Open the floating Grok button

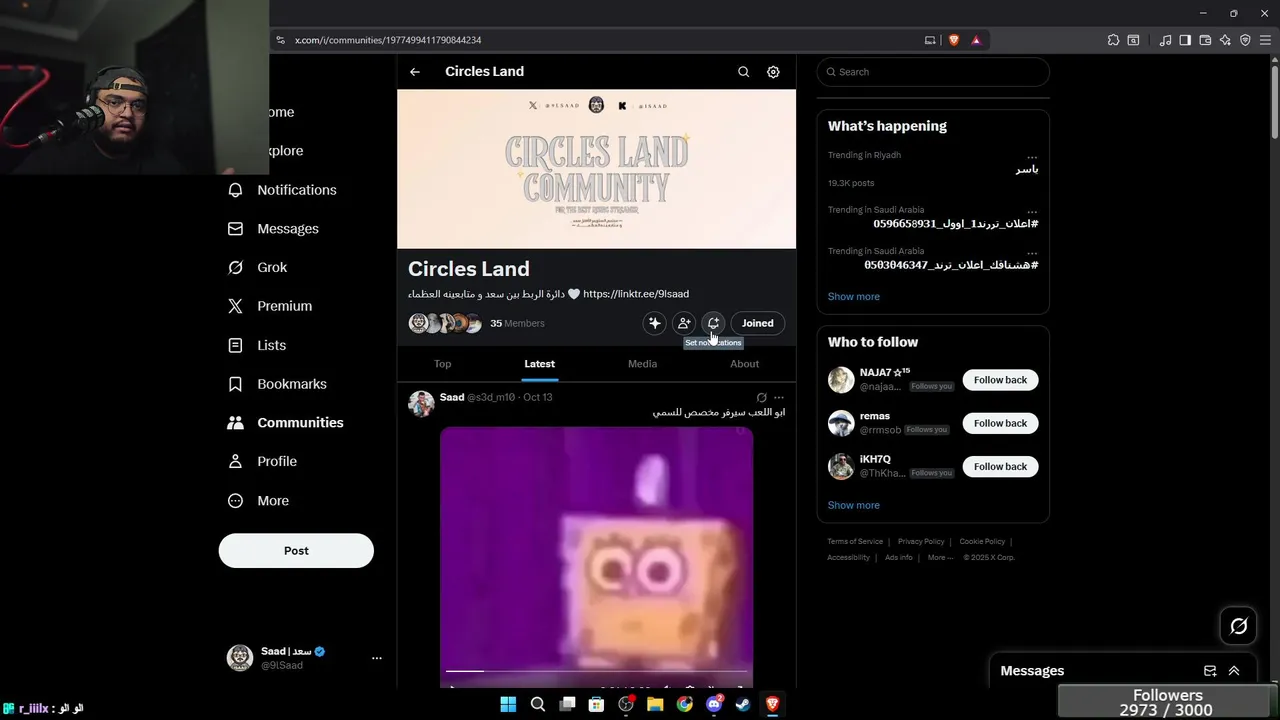click(x=1238, y=626)
